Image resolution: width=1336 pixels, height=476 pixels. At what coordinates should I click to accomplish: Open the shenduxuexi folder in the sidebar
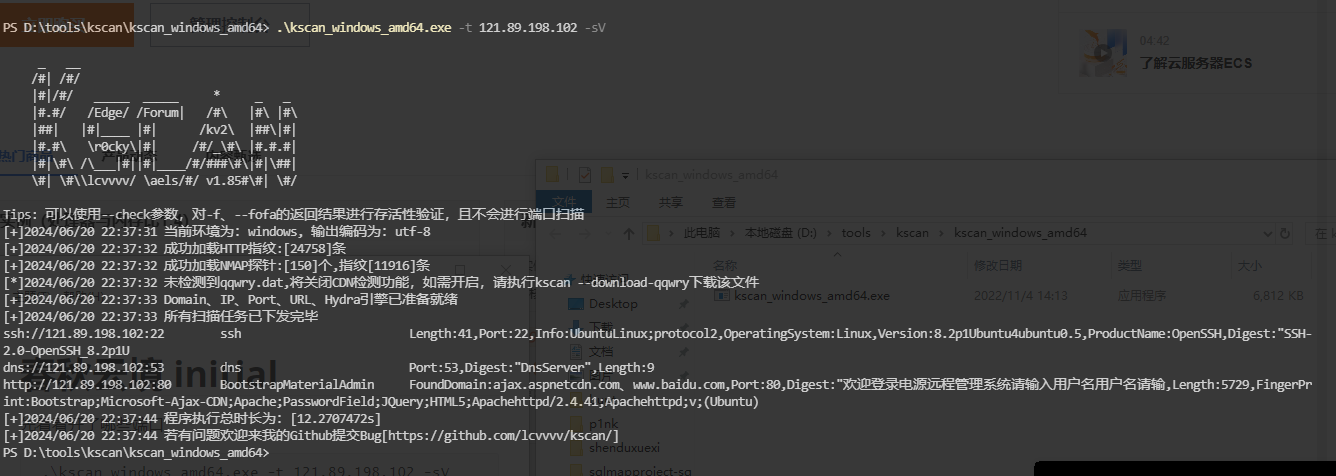tap(625, 448)
